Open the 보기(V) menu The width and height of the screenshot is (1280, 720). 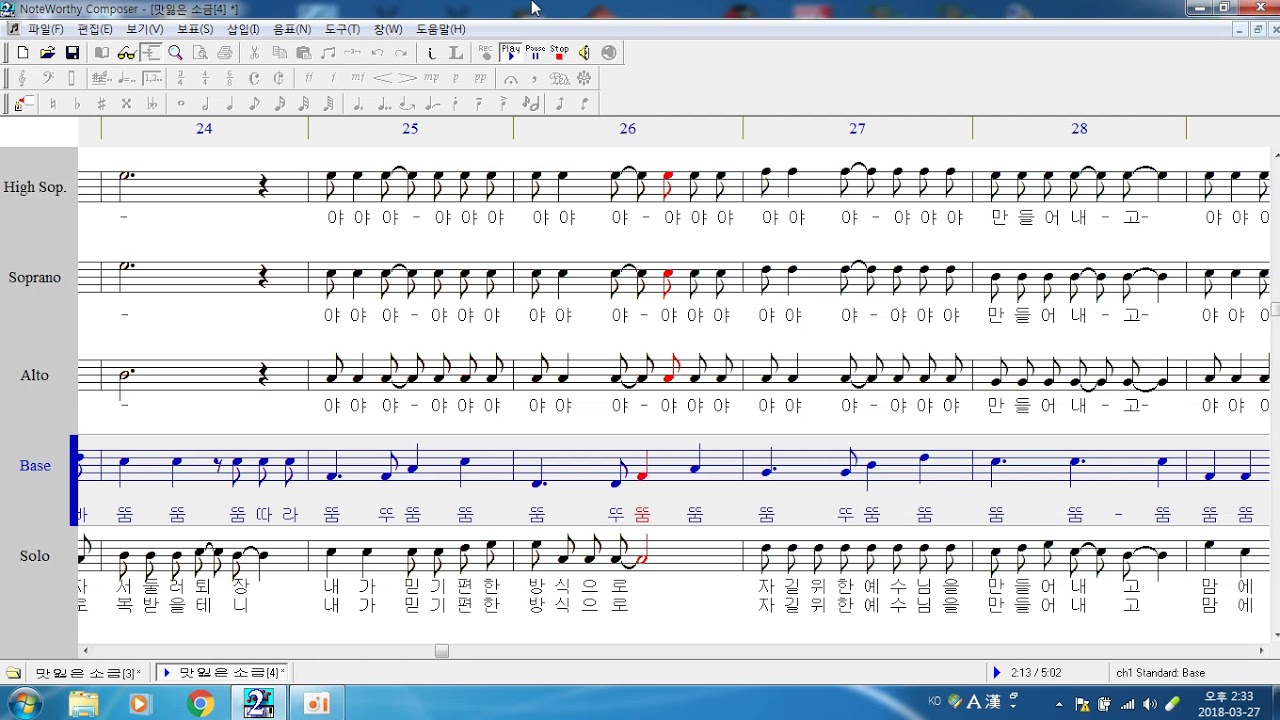point(145,29)
